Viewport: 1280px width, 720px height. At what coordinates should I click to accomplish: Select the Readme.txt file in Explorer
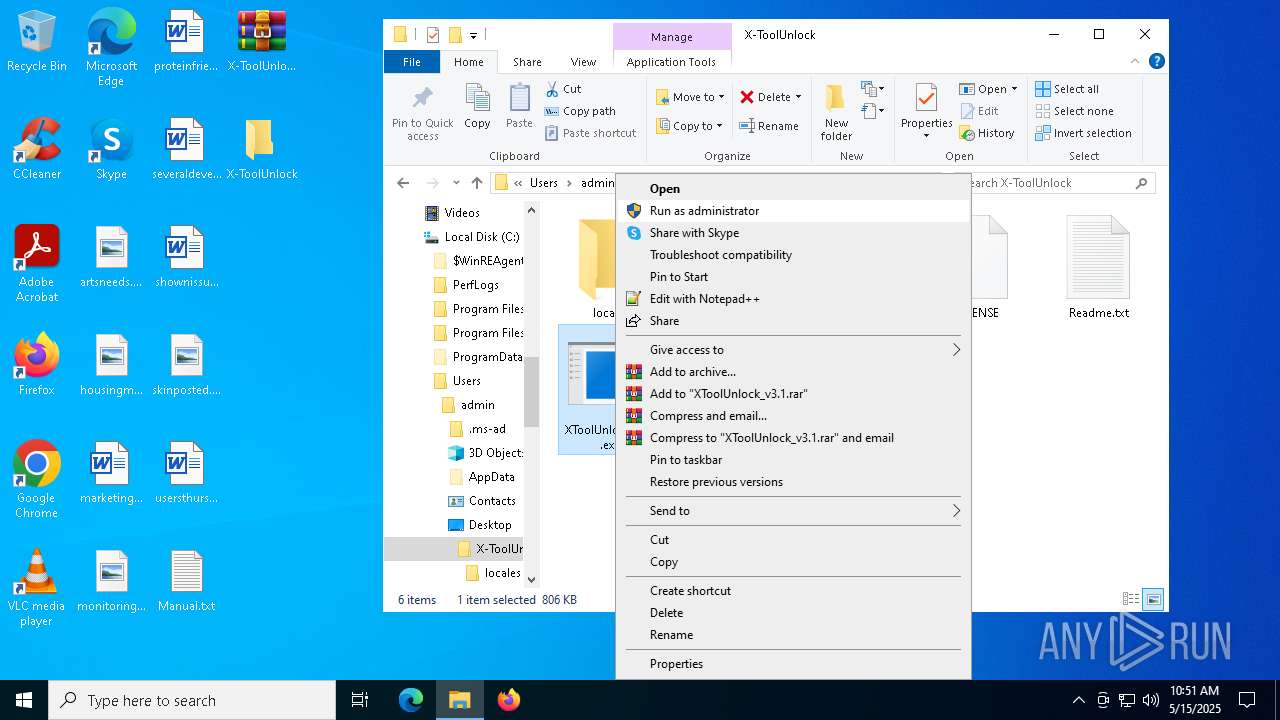[x=1098, y=267]
